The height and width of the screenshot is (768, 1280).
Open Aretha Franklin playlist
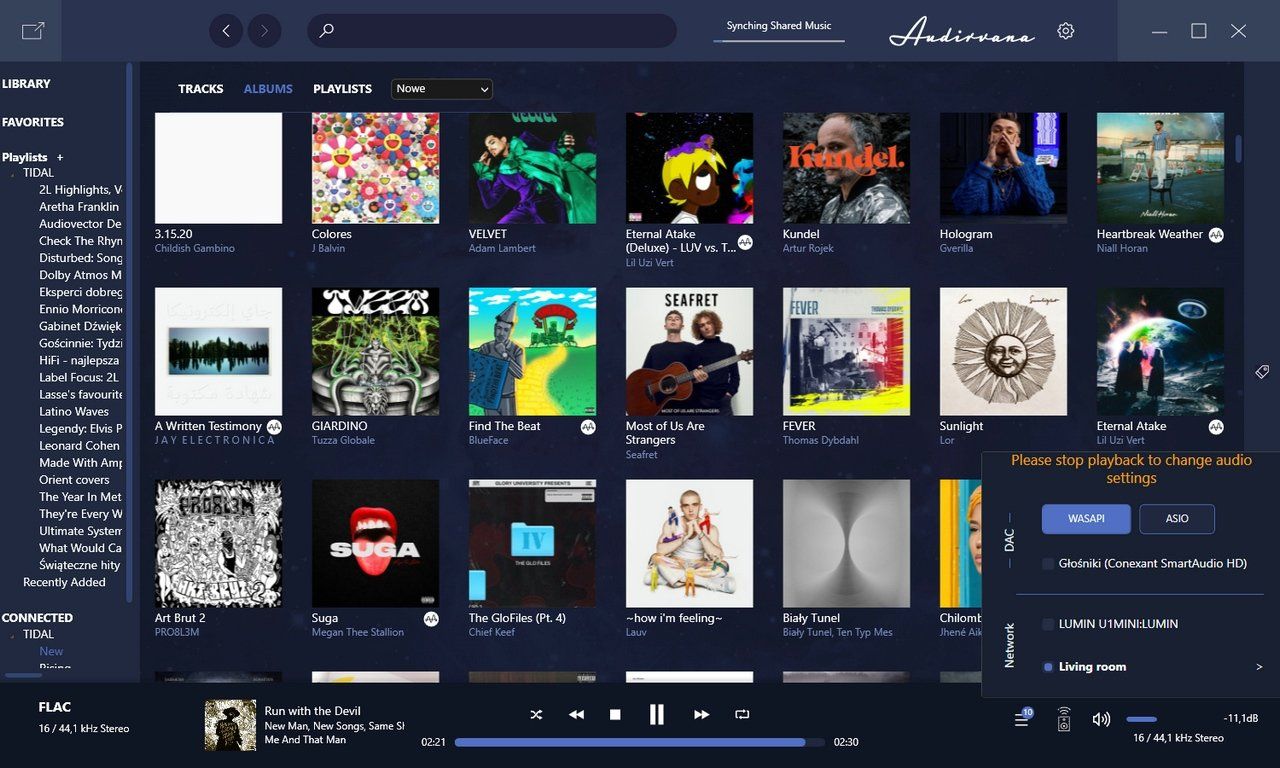pos(79,207)
